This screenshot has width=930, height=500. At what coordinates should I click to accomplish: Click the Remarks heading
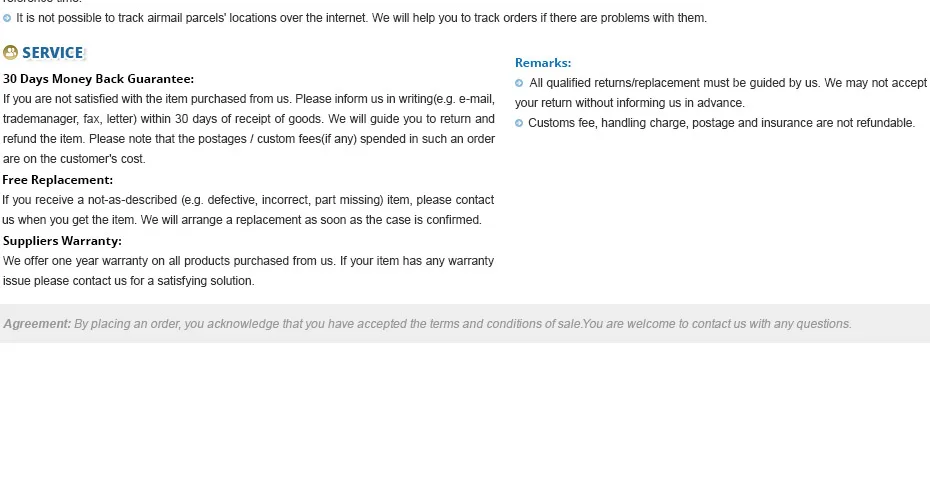(x=543, y=63)
